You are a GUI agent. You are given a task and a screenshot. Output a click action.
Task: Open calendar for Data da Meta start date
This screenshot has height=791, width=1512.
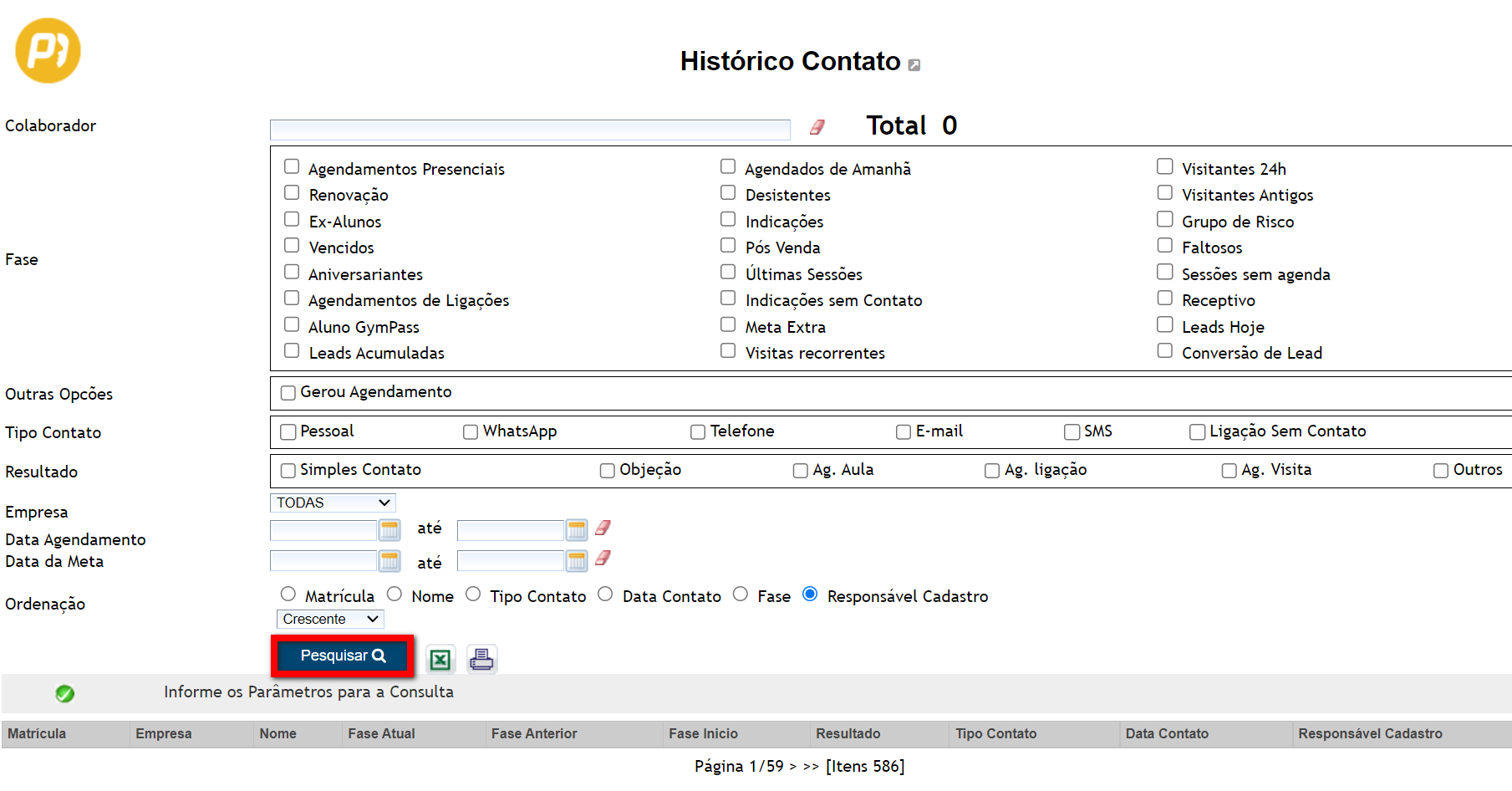[x=389, y=561]
